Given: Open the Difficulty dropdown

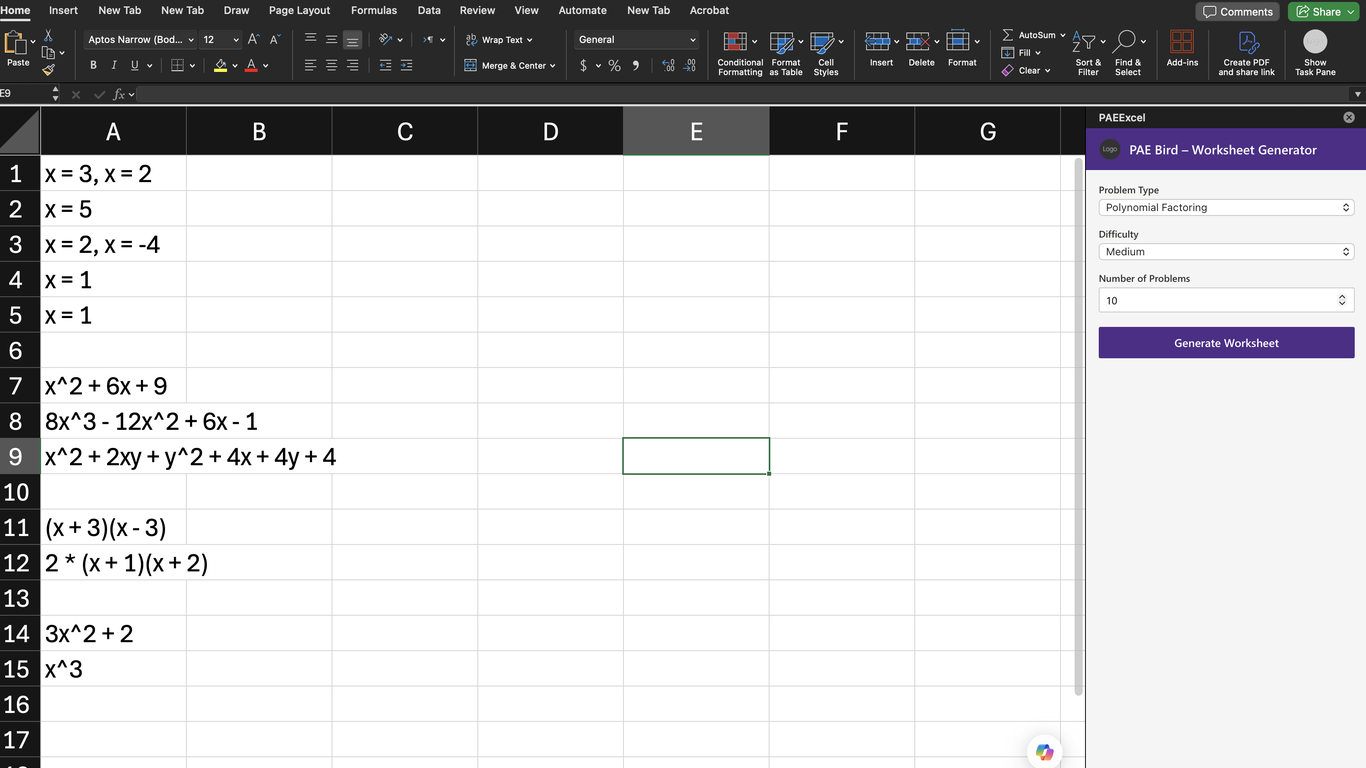Looking at the screenshot, I should [1226, 252].
